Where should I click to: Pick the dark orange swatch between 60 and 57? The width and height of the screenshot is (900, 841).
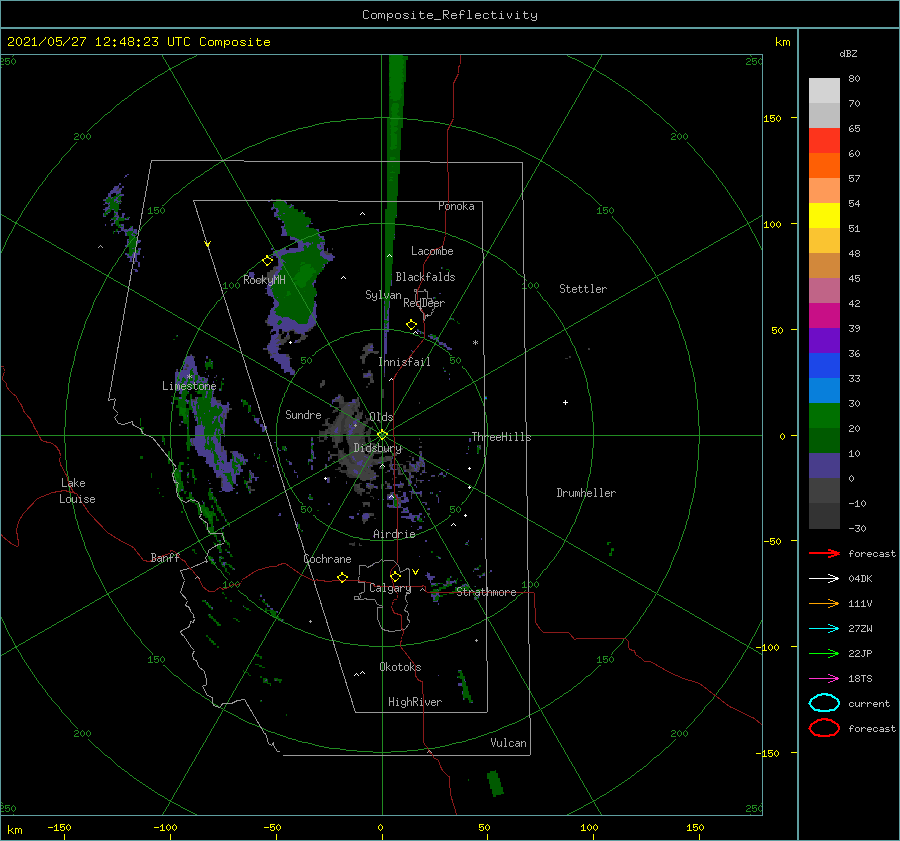pos(824,166)
